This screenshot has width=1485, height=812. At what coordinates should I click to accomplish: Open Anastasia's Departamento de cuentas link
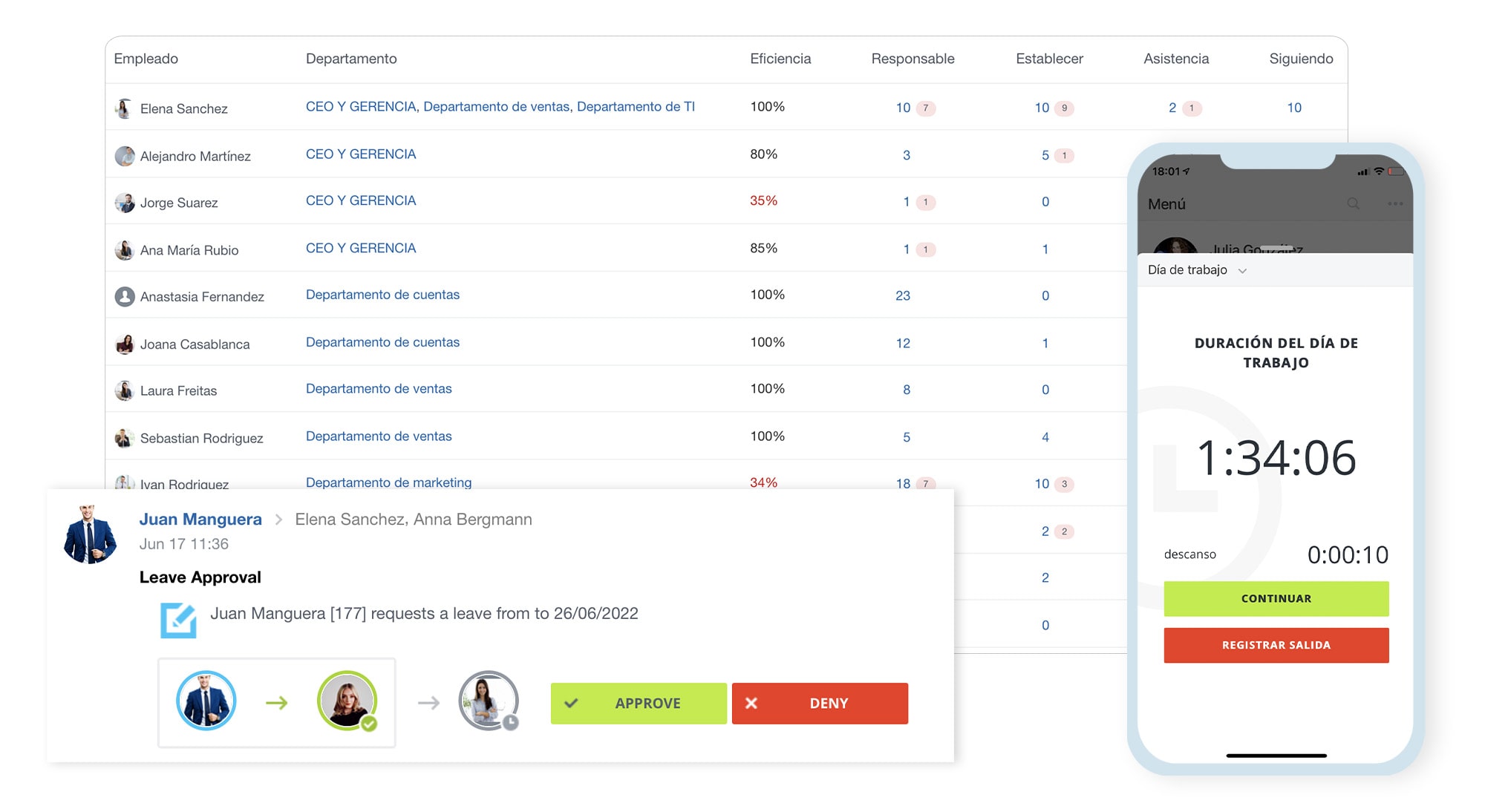point(382,295)
